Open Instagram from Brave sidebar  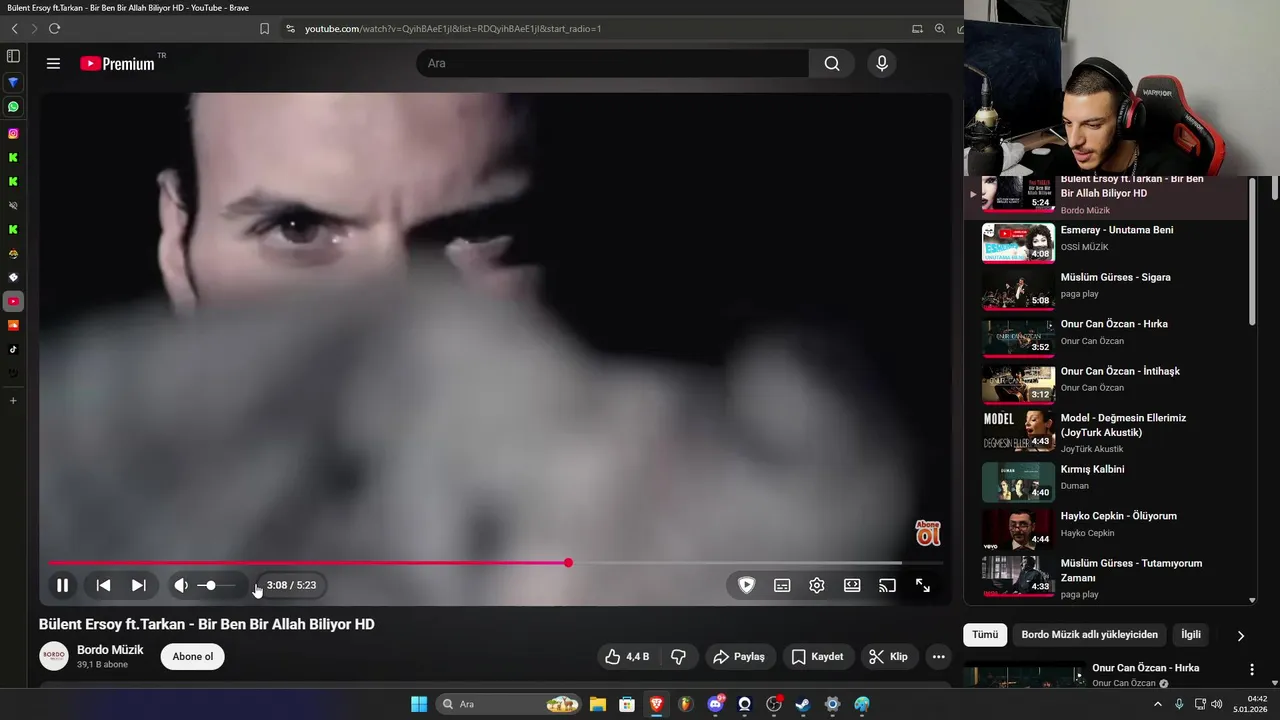pos(13,133)
